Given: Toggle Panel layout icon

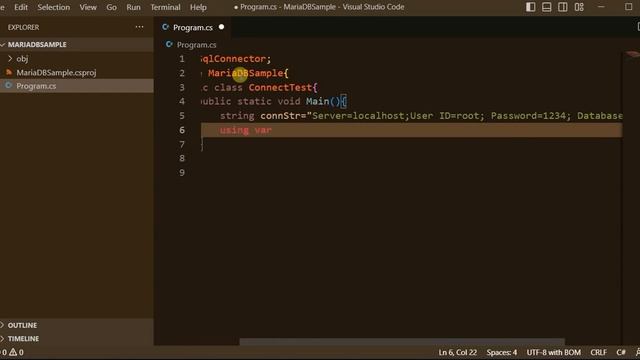Looking at the screenshot, I should click(547, 7).
